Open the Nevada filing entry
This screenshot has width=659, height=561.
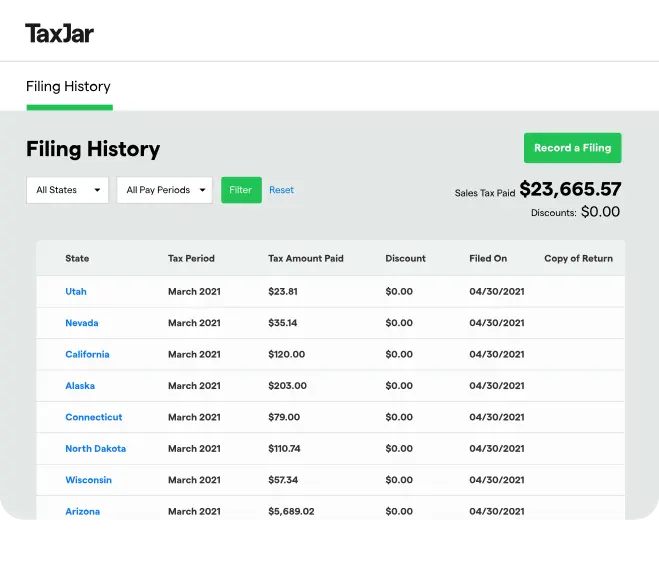coord(82,323)
